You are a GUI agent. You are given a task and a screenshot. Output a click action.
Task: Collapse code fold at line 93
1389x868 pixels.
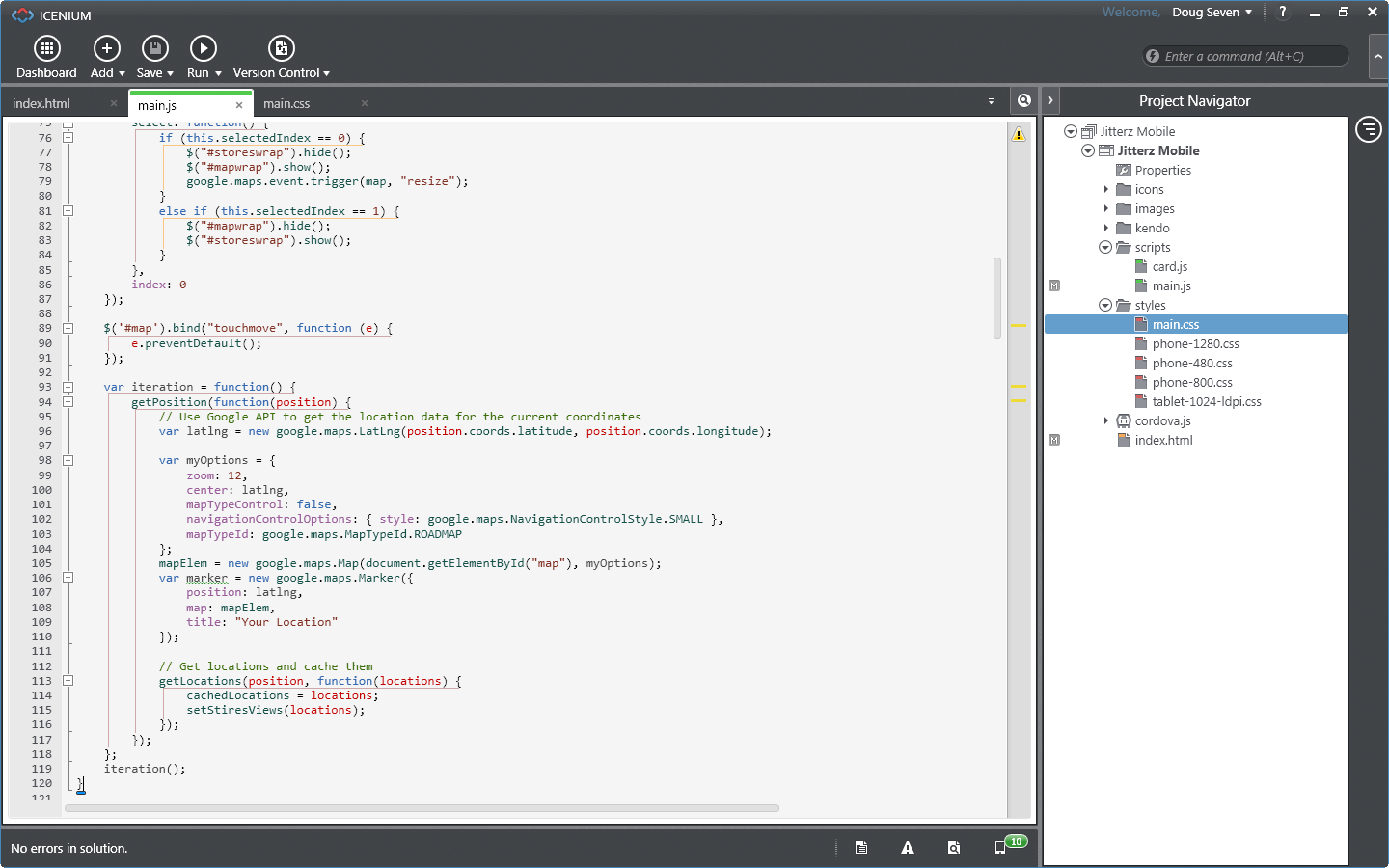[68, 387]
